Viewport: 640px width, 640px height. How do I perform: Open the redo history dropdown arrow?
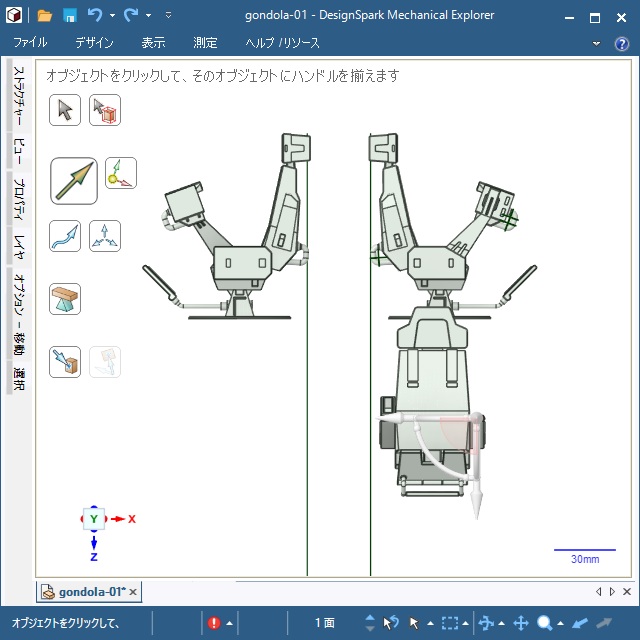[149, 16]
